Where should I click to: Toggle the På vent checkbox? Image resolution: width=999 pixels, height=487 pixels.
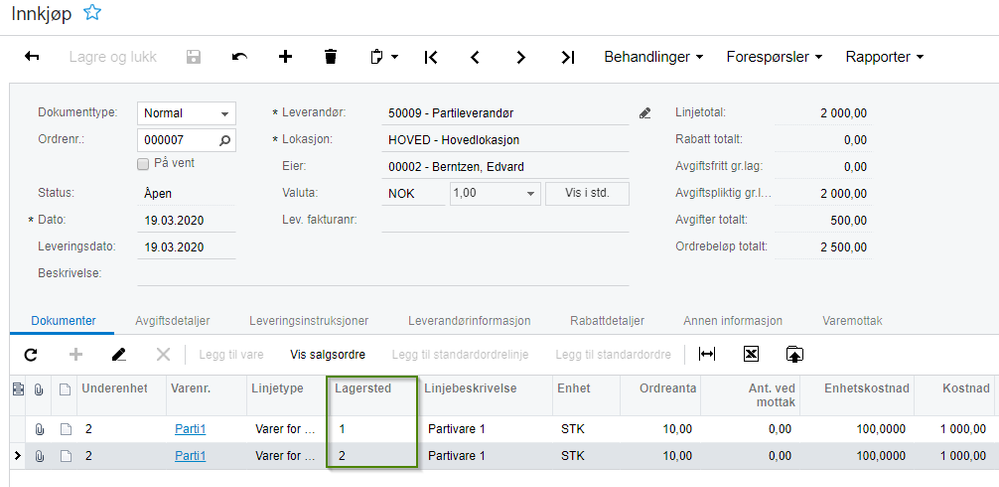pyautogui.click(x=143, y=164)
